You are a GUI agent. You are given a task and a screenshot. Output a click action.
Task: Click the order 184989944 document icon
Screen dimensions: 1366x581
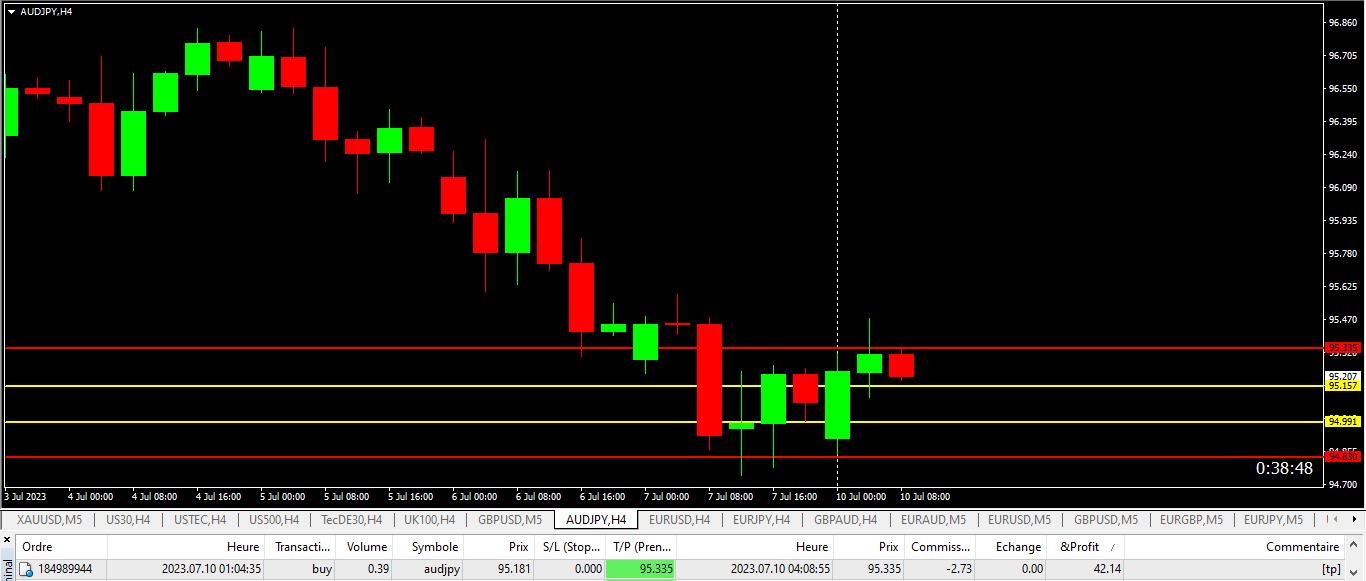click(x=26, y=569)
